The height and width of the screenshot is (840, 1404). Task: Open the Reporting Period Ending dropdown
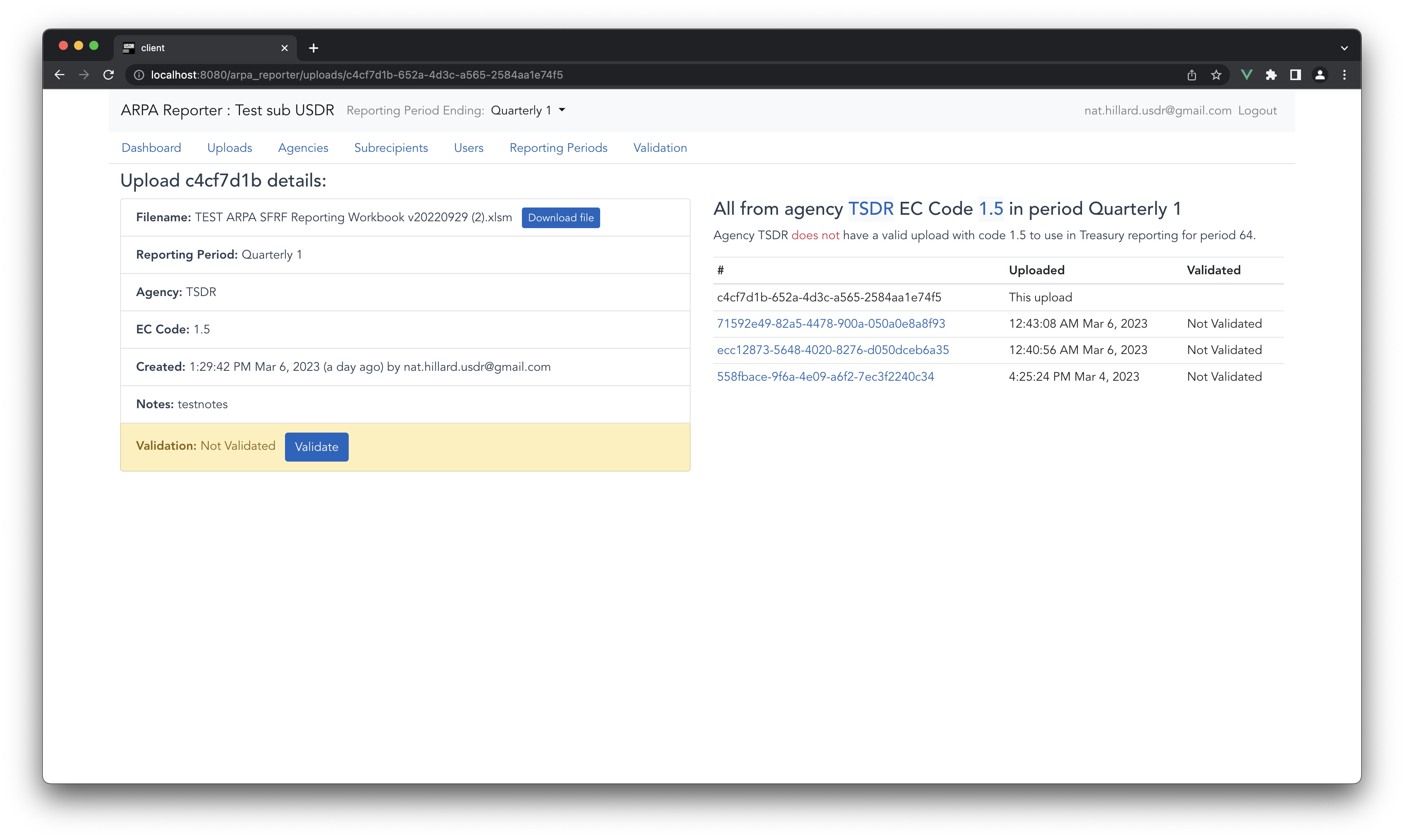point(528,110)
